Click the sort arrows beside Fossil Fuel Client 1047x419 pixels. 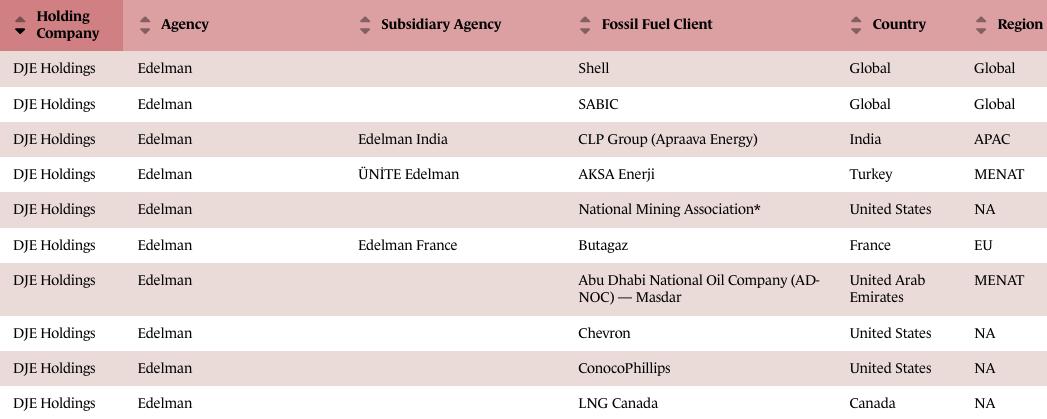(585, 25)
